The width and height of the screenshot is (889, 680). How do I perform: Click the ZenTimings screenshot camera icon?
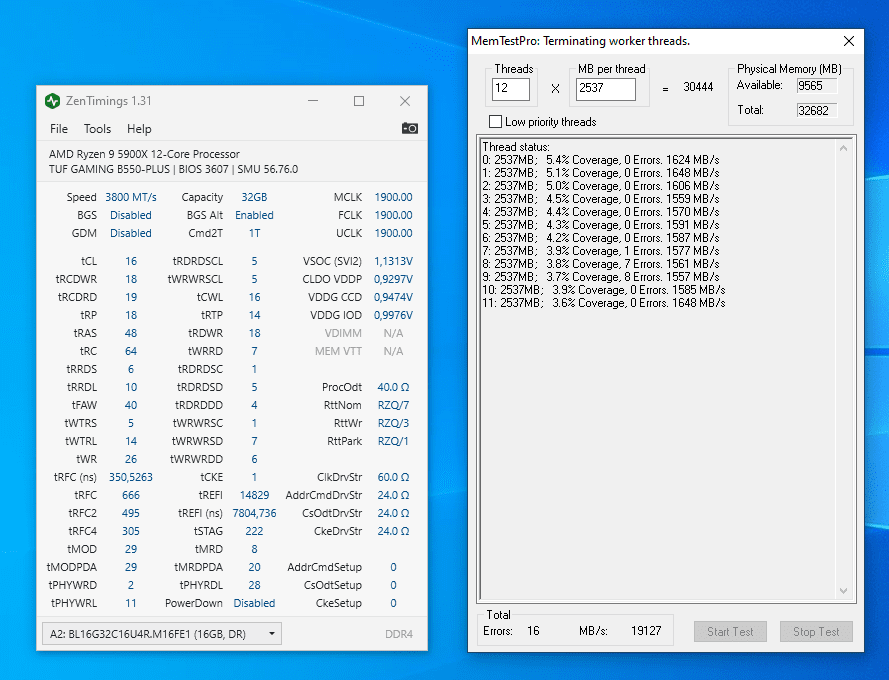click(x=409, y=128)
